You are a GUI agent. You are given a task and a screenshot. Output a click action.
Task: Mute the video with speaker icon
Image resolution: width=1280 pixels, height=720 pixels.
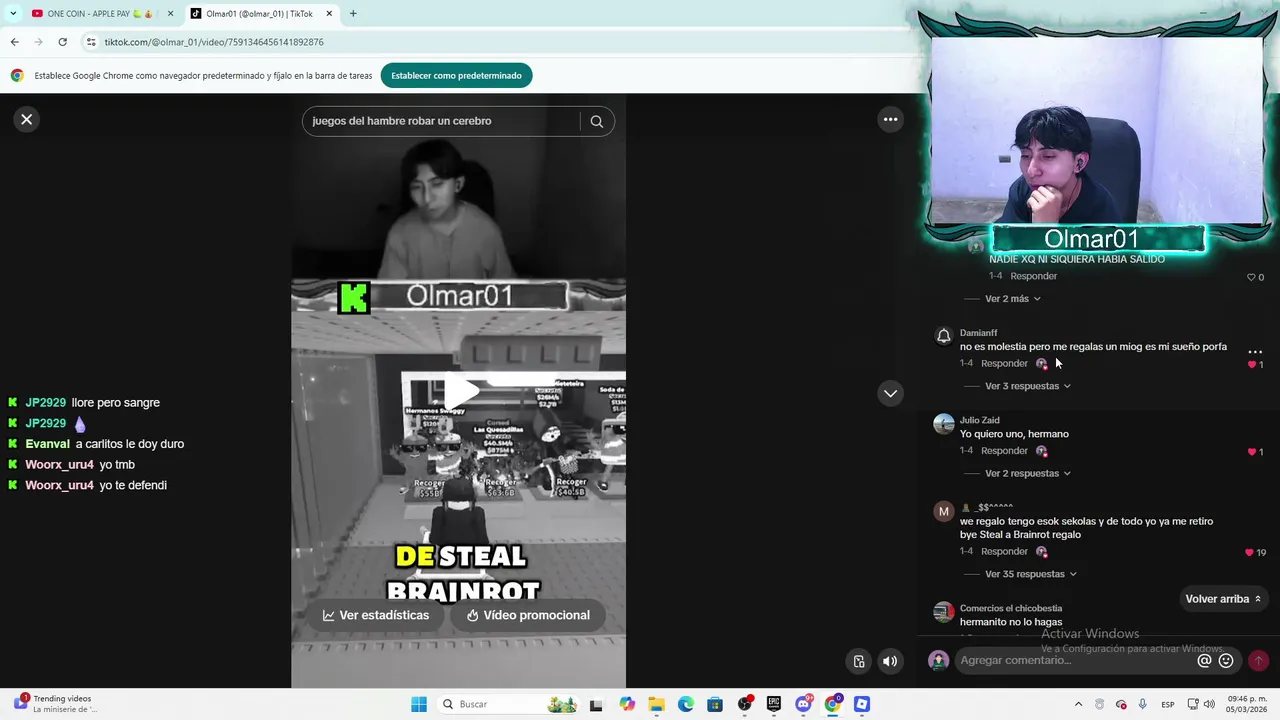(890, 661)
